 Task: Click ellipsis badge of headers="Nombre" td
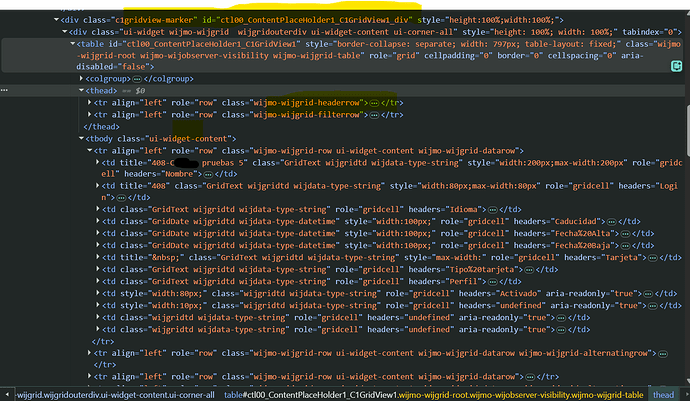tap(208, 174)
